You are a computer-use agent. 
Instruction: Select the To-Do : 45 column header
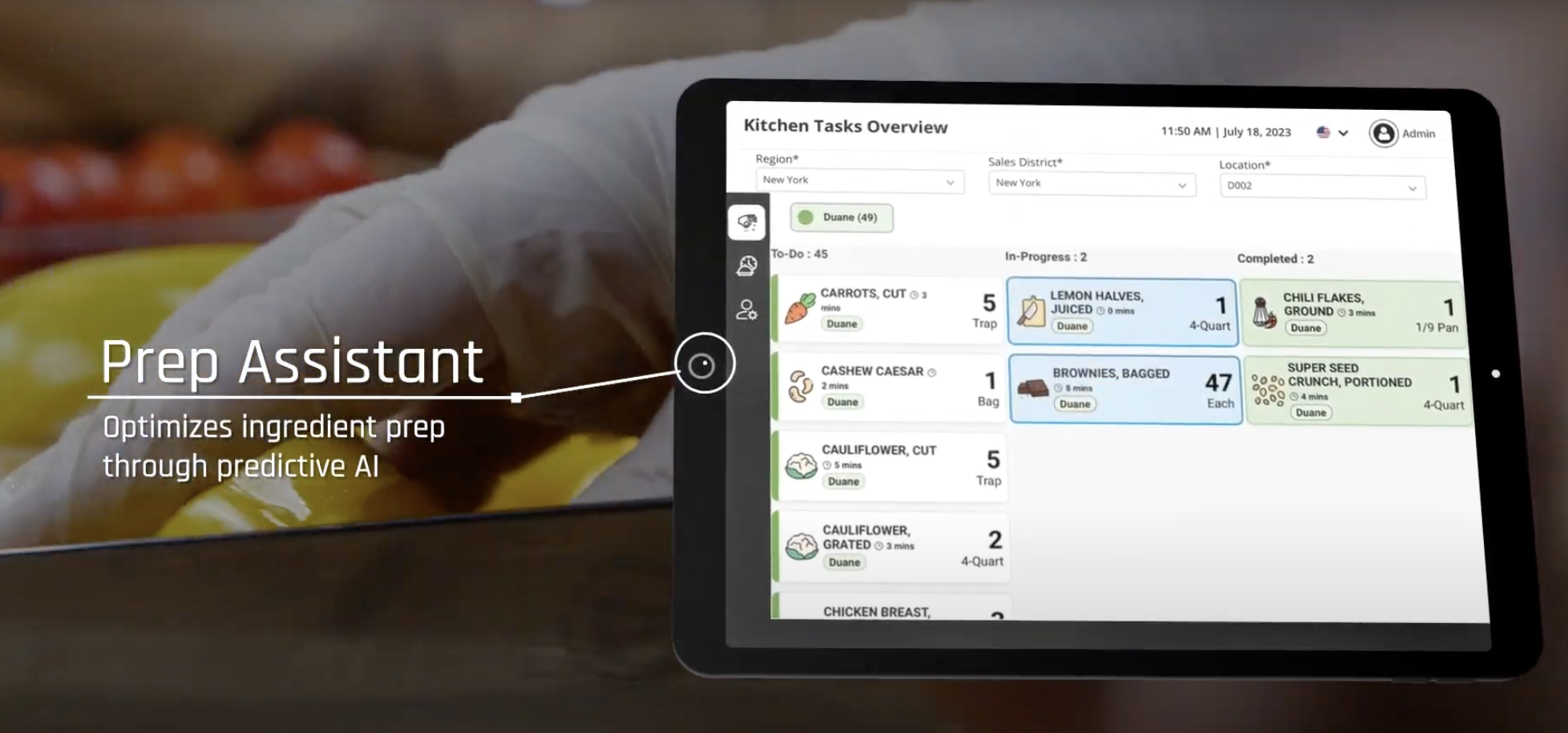pyautogui.click(x=799, y=254)
